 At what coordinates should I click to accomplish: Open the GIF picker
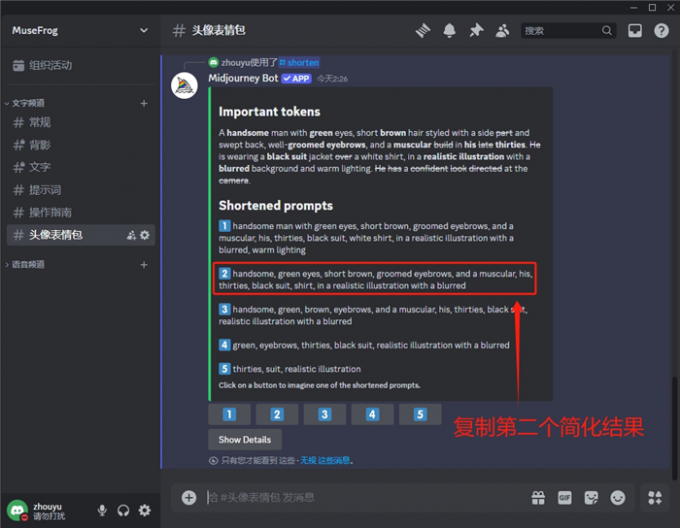coord(564,498)
